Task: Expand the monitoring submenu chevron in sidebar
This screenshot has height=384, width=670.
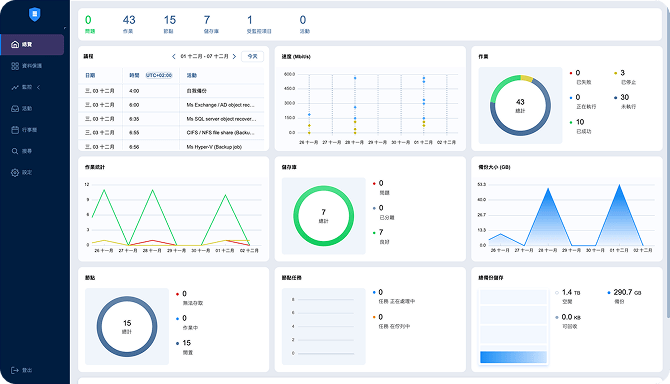Action: click(x=38, y=87)
